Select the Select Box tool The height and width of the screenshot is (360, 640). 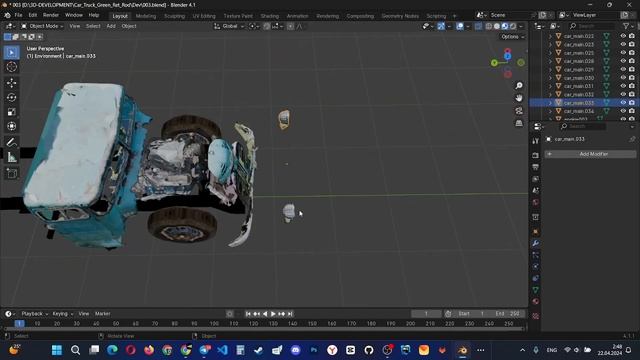click(x=11, y=53)
